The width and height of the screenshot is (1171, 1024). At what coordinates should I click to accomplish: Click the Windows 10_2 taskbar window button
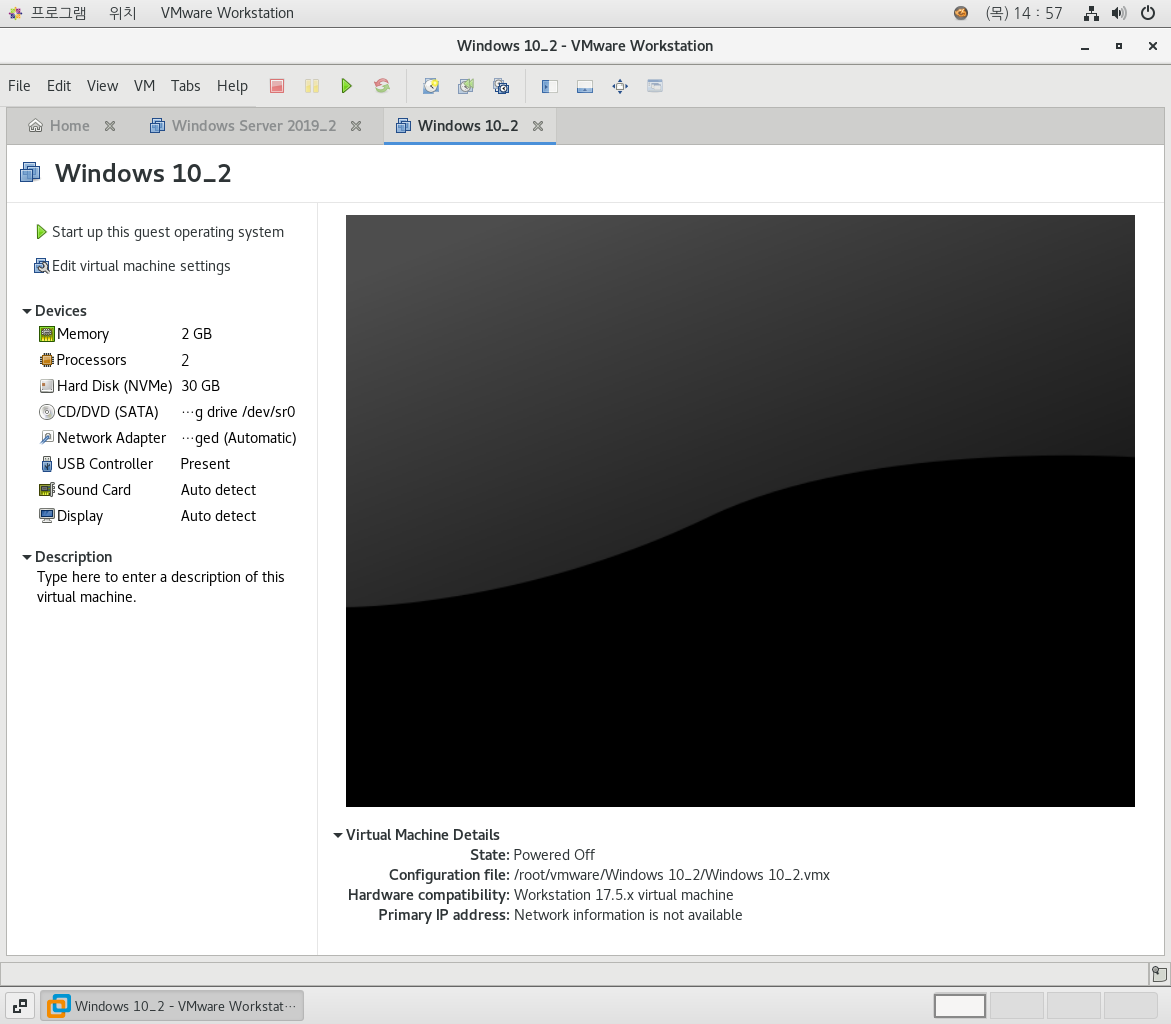pyautogui.click(x=172, y=1005)
